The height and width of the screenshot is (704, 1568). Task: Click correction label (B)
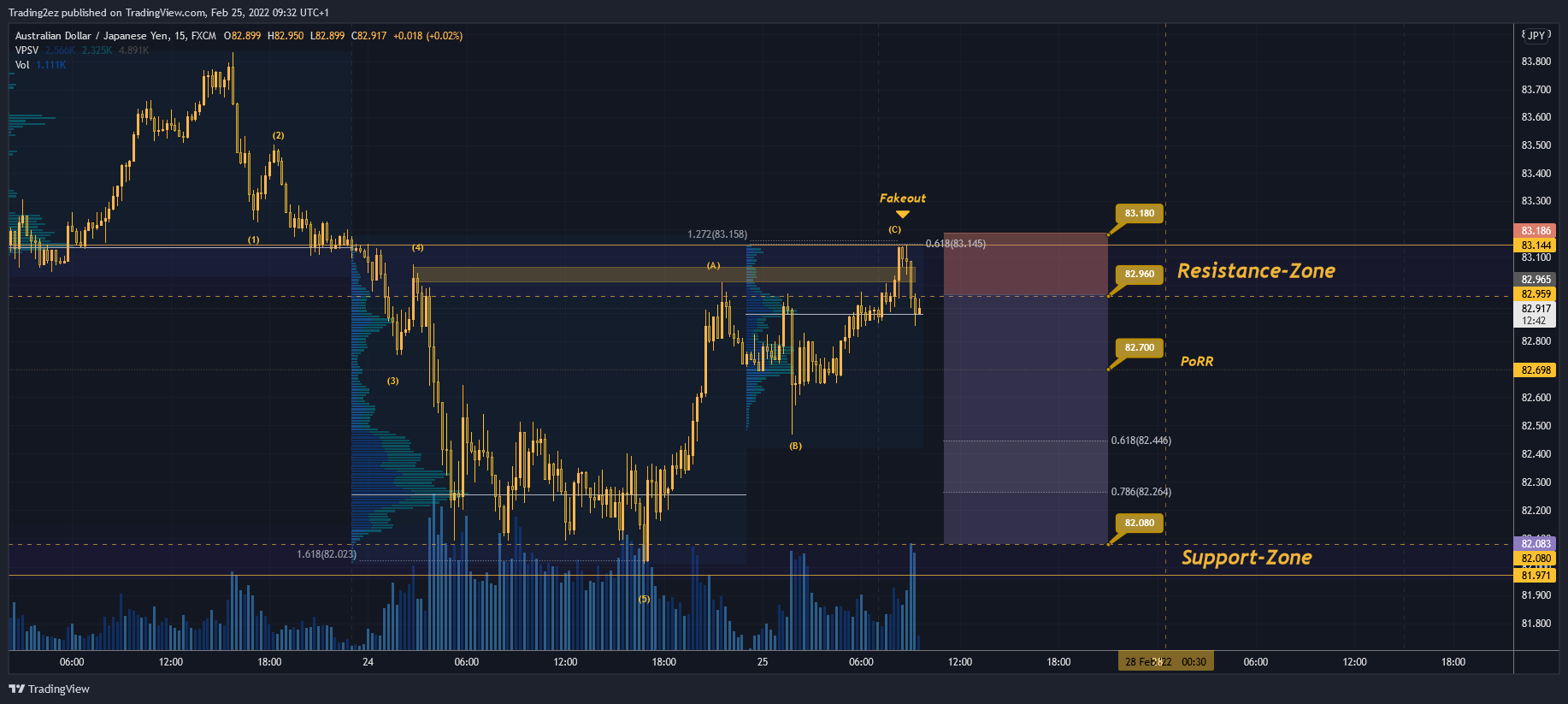point(795,447)
